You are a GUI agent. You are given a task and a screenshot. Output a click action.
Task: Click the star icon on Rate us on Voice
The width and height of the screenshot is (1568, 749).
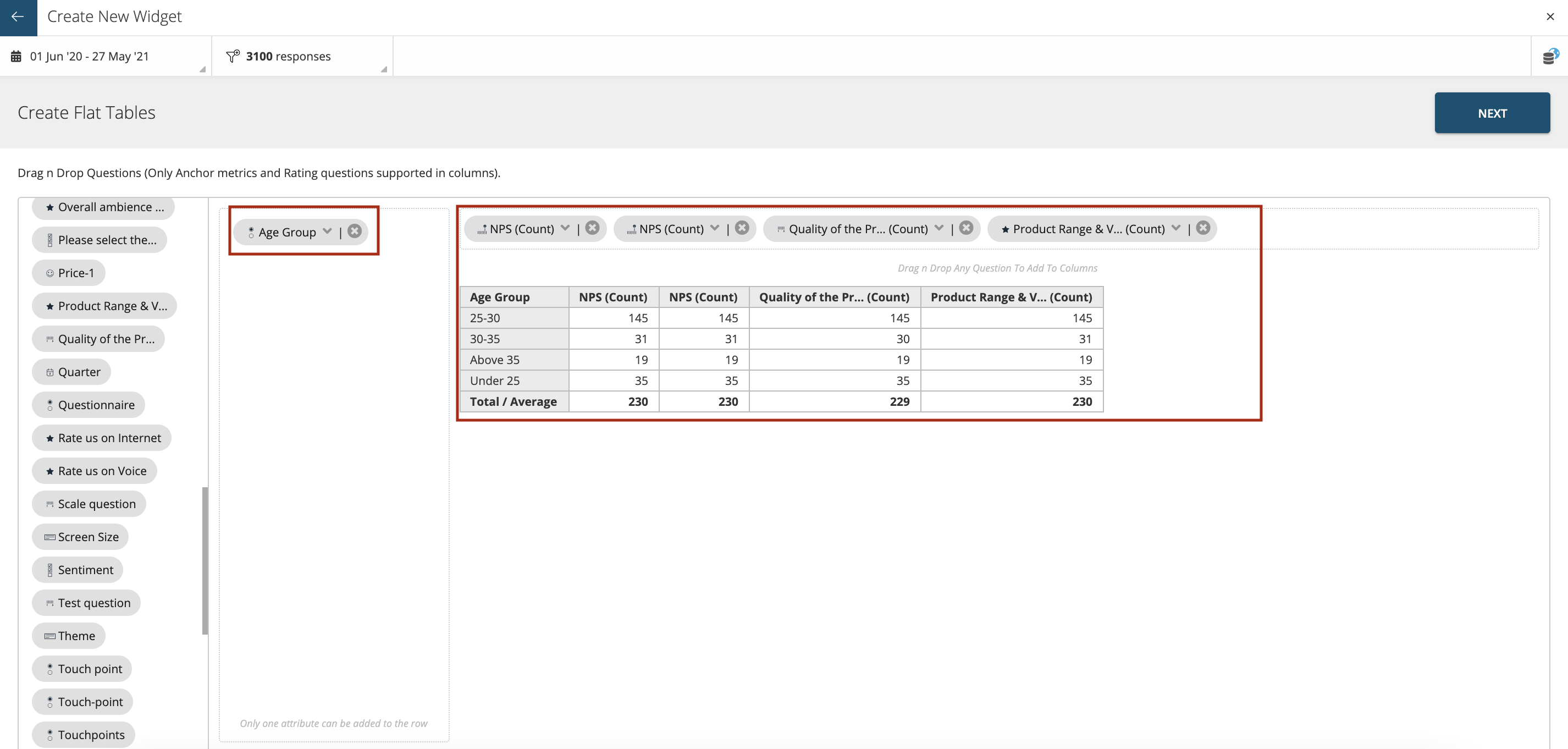[50, 471]
